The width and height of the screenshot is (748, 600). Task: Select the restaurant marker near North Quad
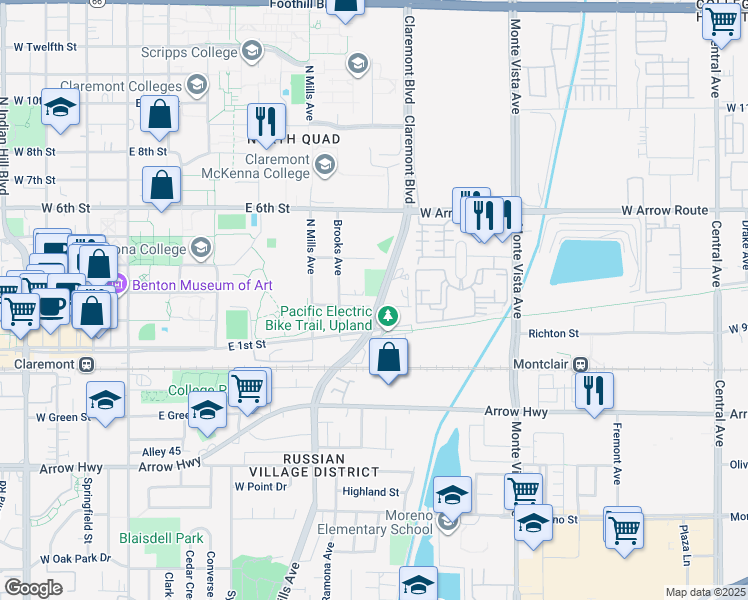pyautogui.click(x=266, y=125)
